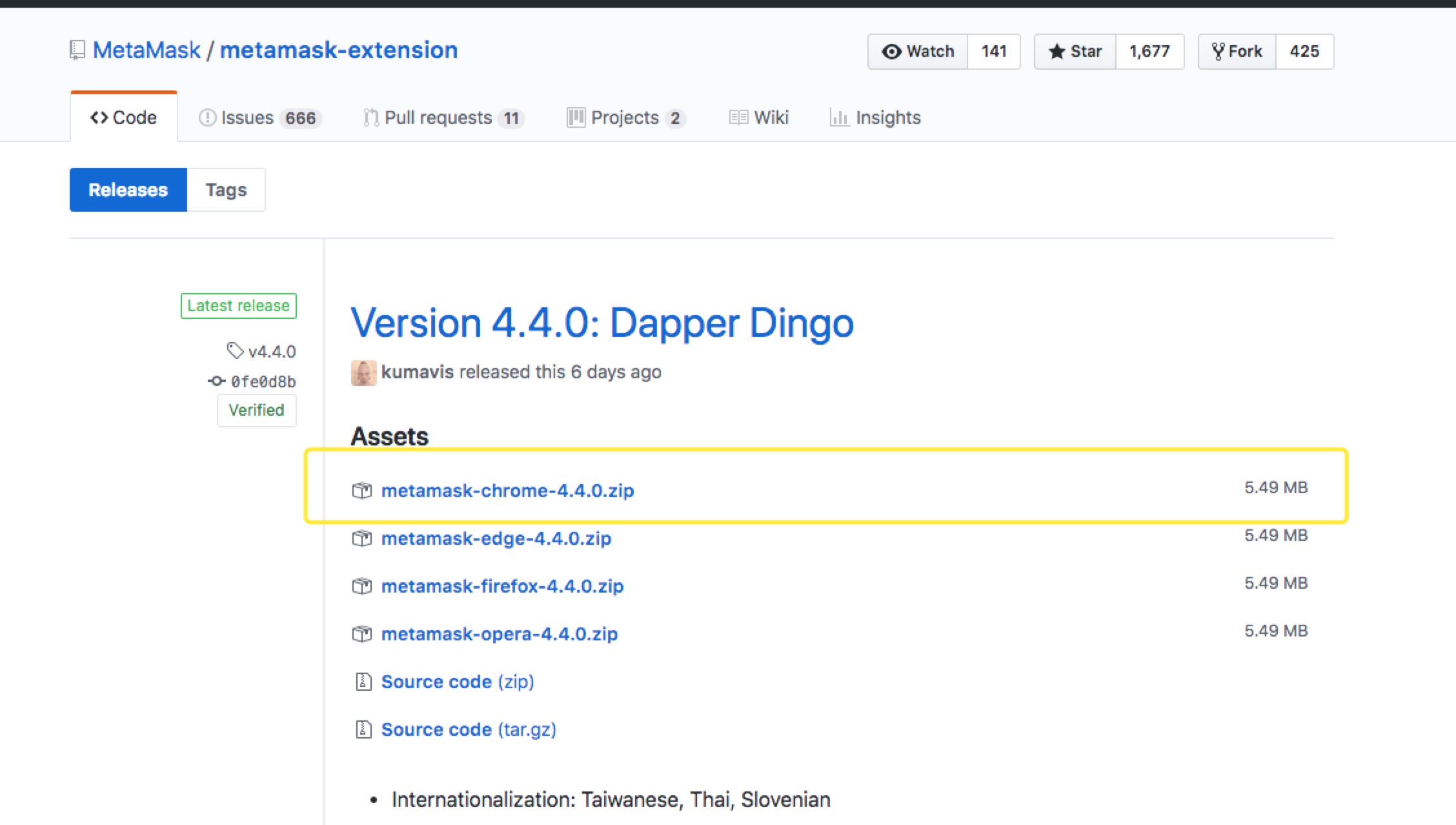Download metamask-chrome-4.4.0.zip asset

click(x=507, y=490)
